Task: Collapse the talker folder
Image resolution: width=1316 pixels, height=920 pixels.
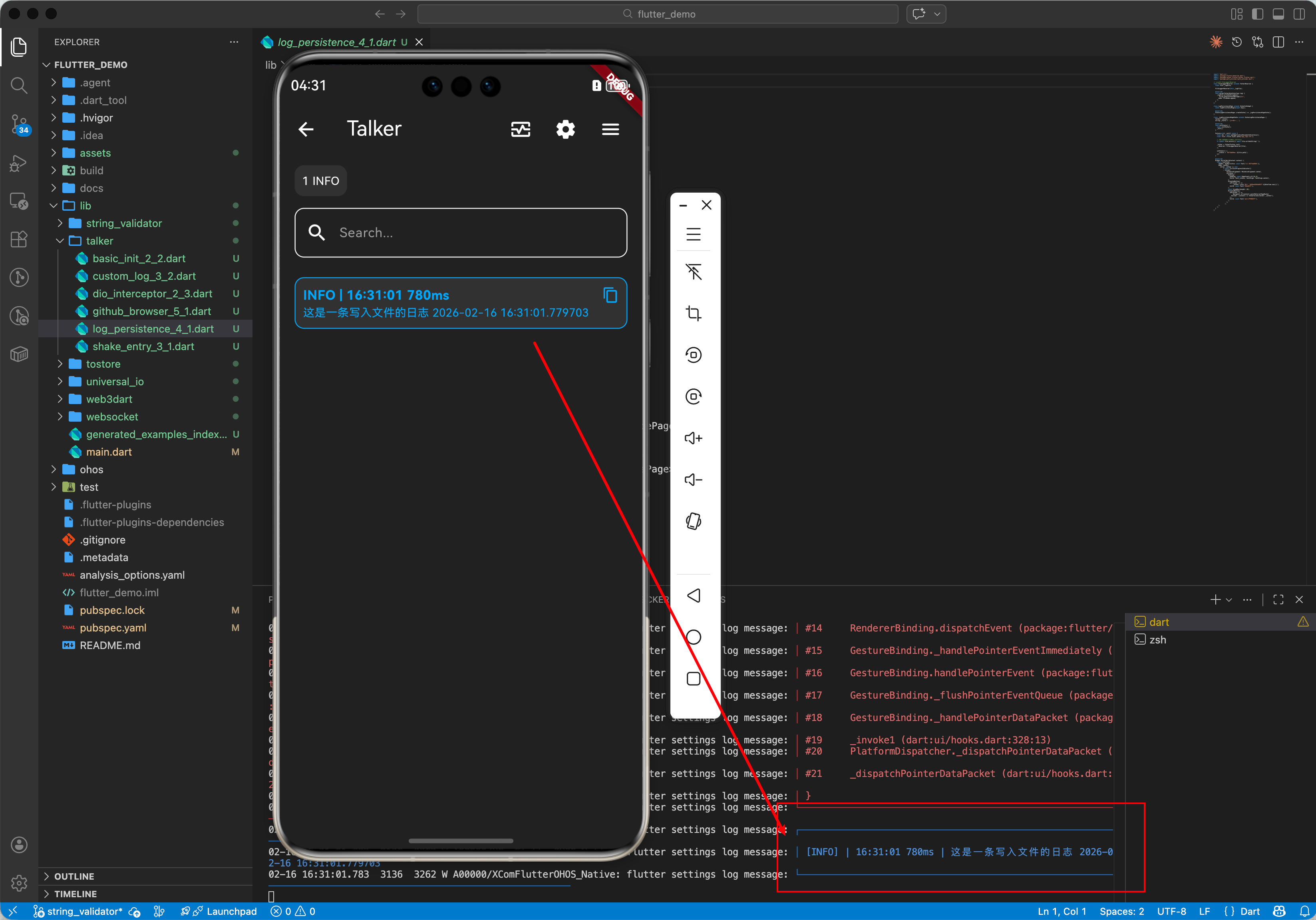Action: tap(100, 241)
